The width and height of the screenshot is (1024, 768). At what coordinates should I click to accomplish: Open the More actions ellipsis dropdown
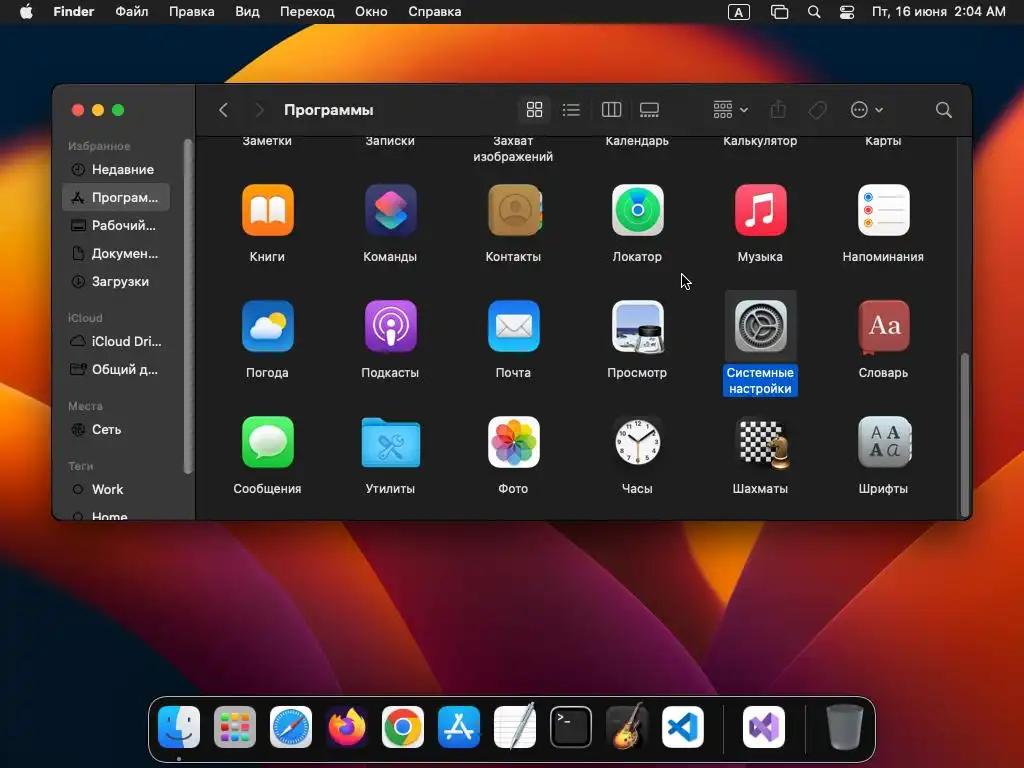click(x=867, y=110)
